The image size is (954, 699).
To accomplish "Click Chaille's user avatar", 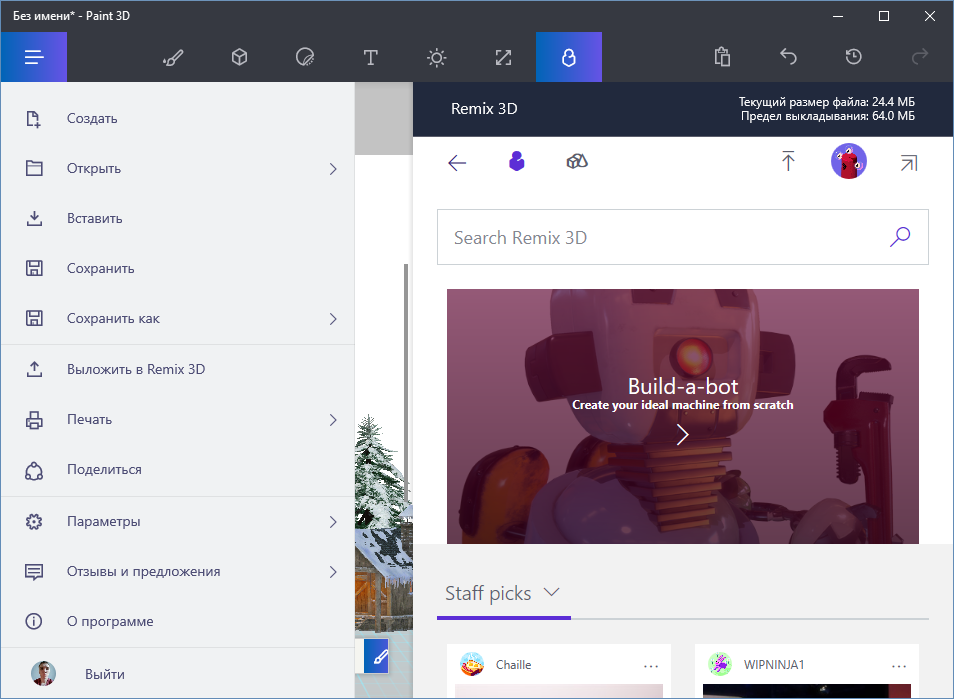I will (472, 664).
